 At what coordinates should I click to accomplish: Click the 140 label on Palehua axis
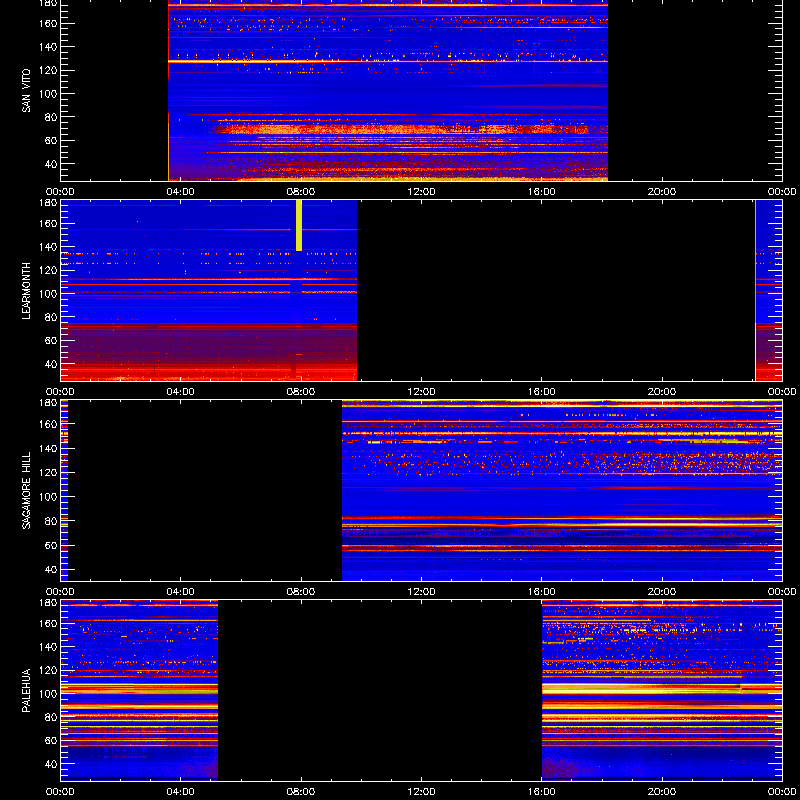(x=48, y=647)
